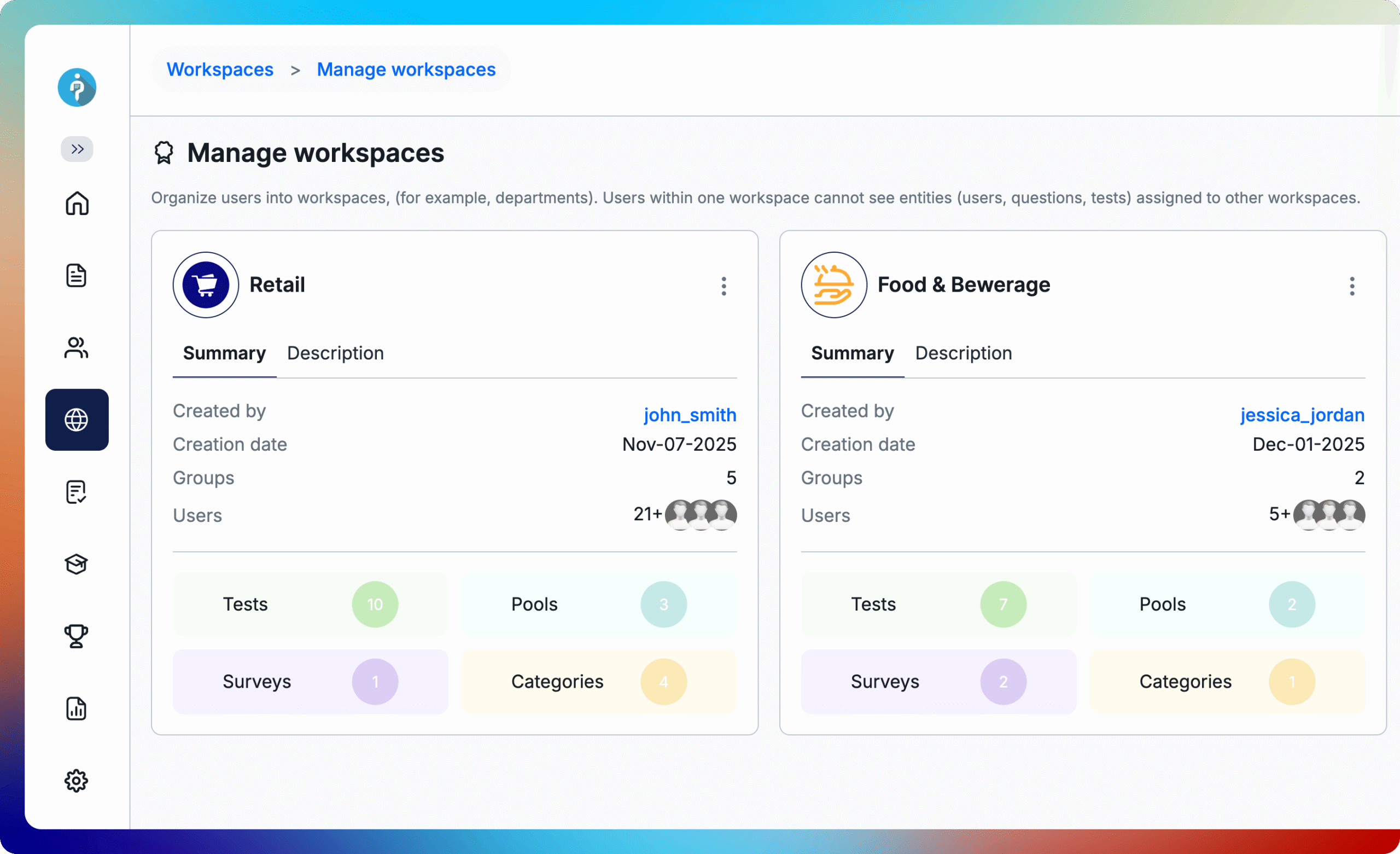This screenshot has height=854, width=1400.
Task: Open the reports chart icon in sidebar
Action: point(77,708)
